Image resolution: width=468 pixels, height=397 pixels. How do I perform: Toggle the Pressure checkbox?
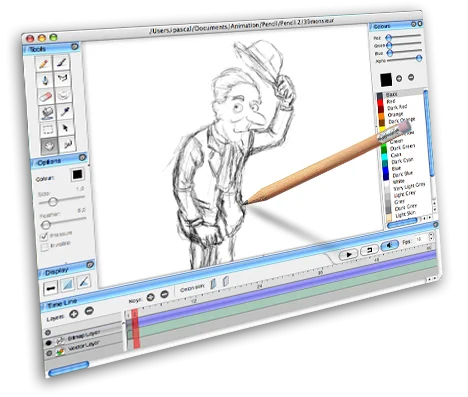[x=44, y=237]
